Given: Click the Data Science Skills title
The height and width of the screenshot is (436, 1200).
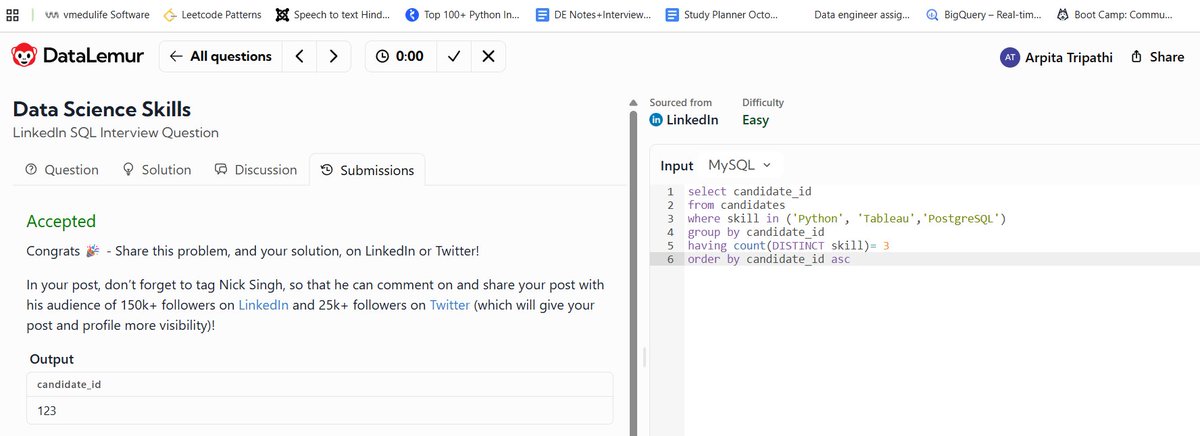Looking at the screenshot, I should coord(102,109).
